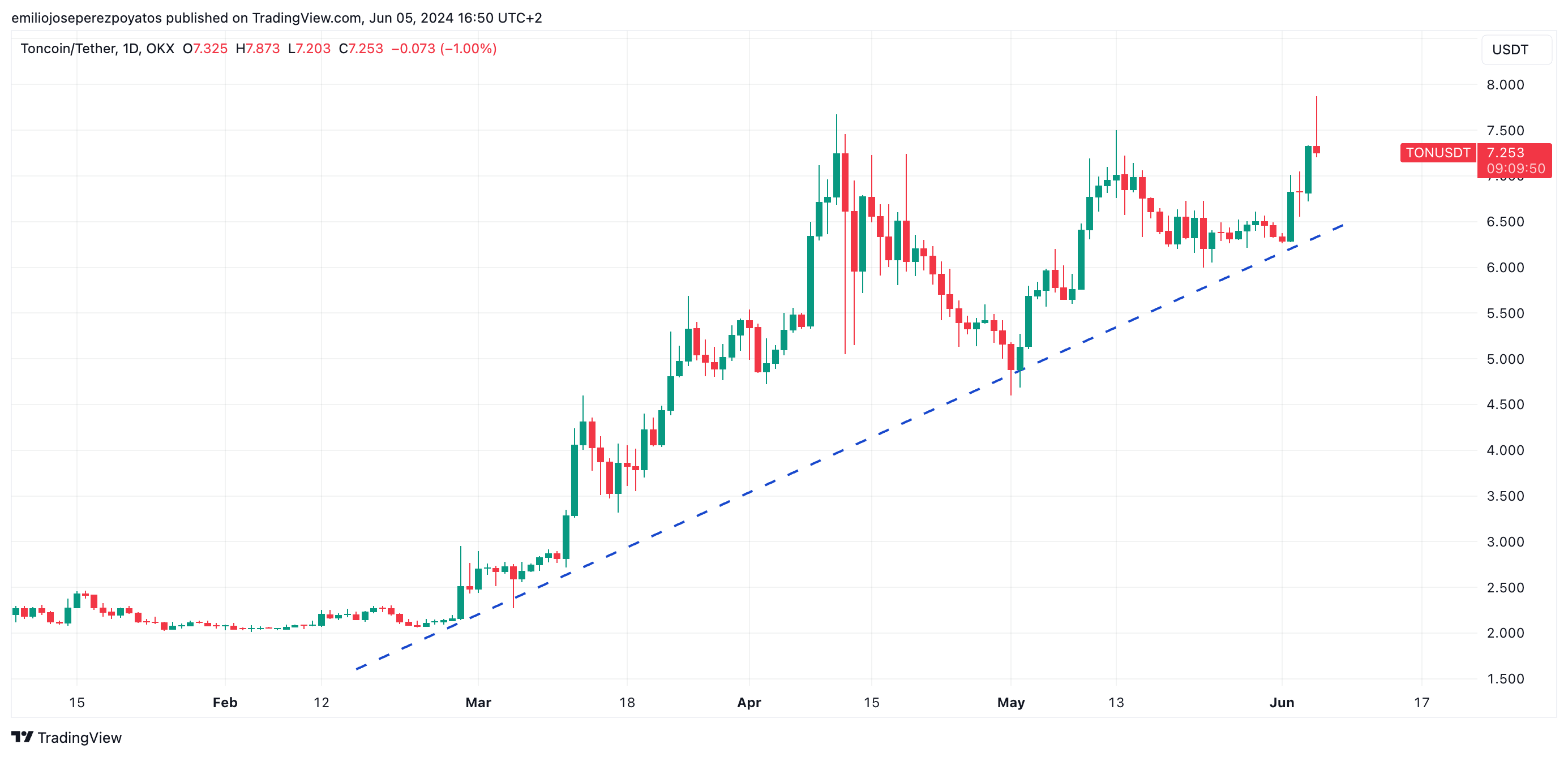Screen dimensions: 1568x757
Task: Click the −0.073 (−1.00%) change value
Action: 444,49
